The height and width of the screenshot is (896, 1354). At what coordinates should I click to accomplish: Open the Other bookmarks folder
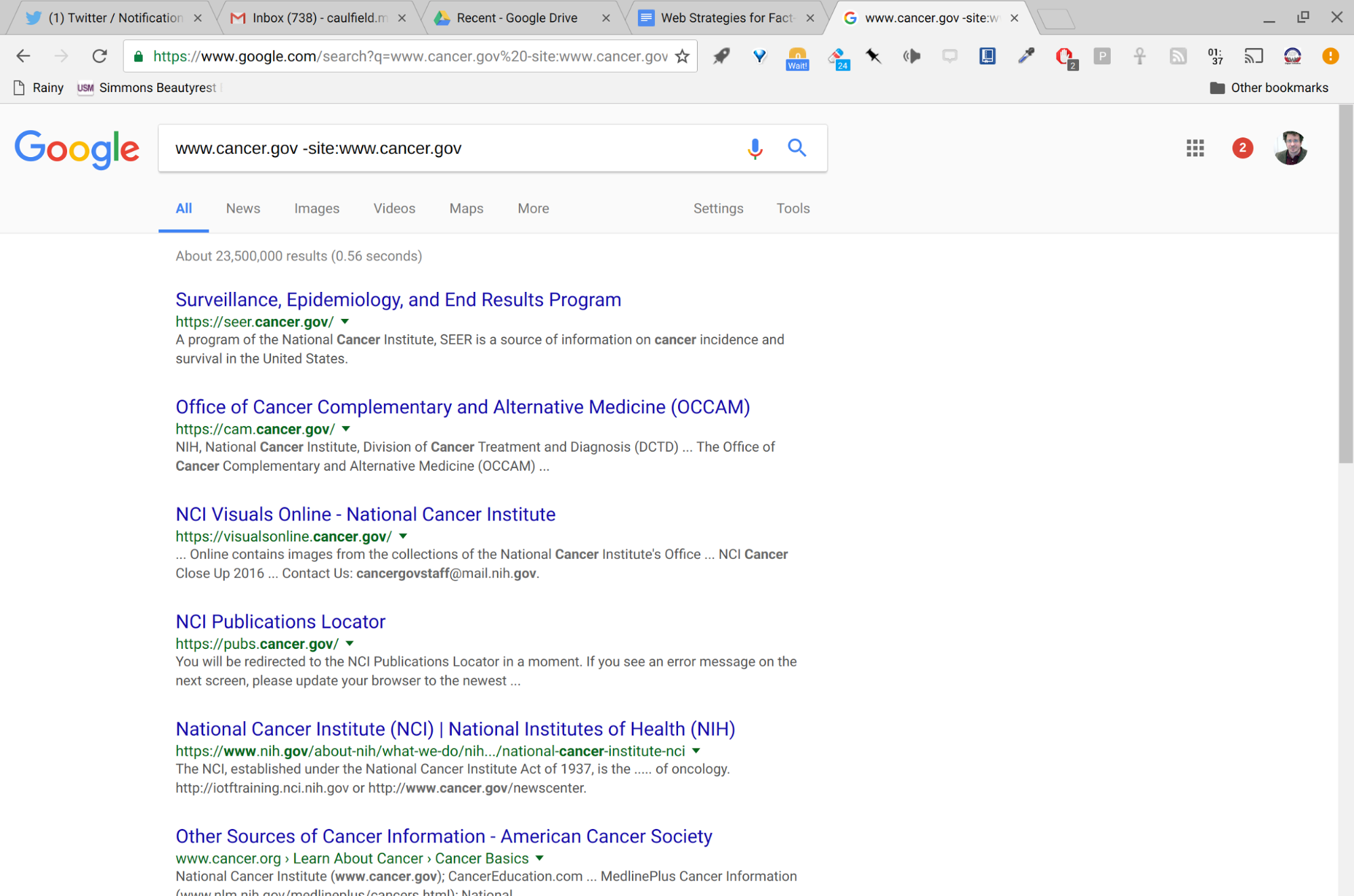(x=1269, y=88)
